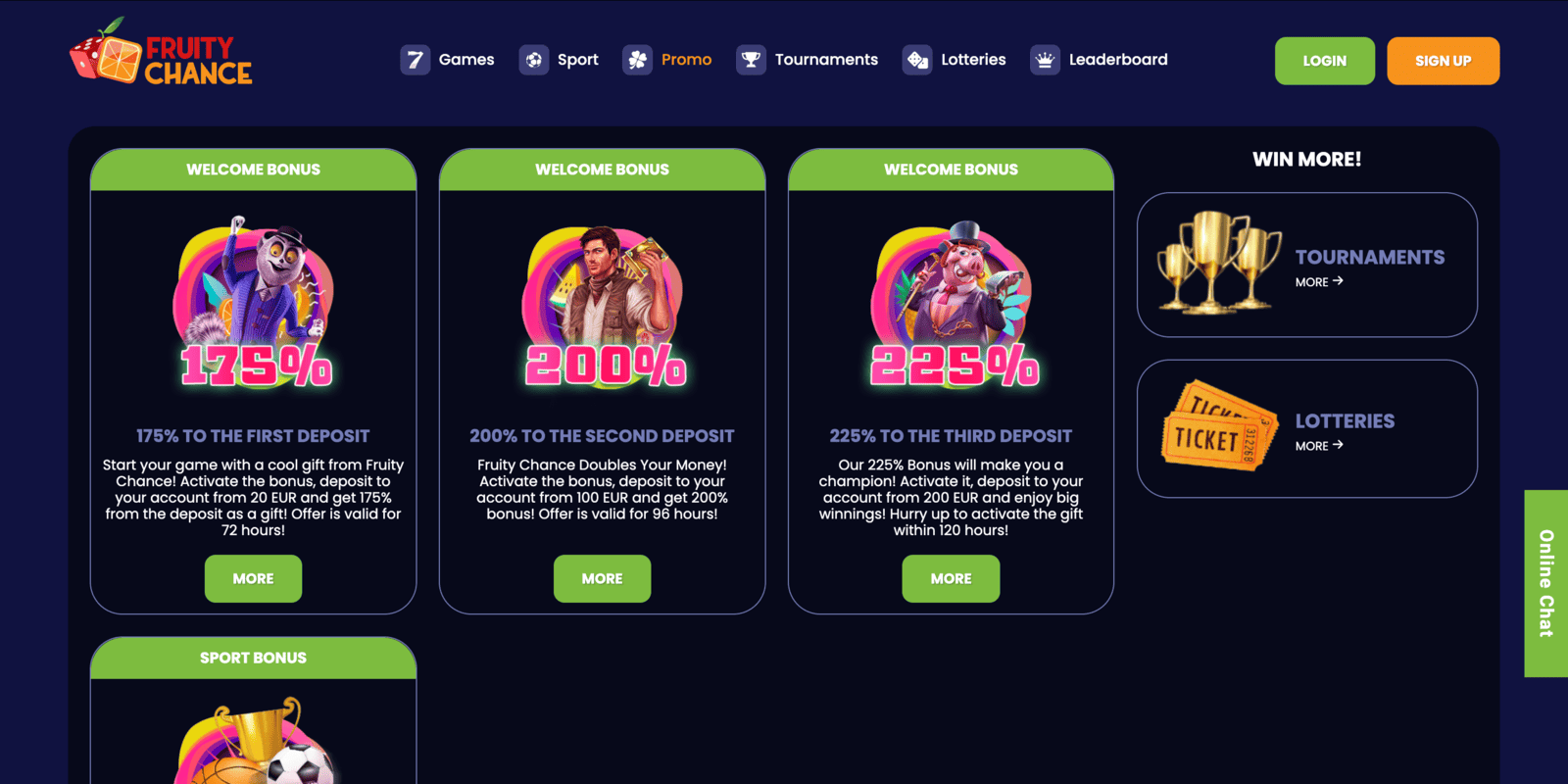Follow the MORE arrow link under Tournaments
This screenshot has width=1568, height=784.
1319,282
